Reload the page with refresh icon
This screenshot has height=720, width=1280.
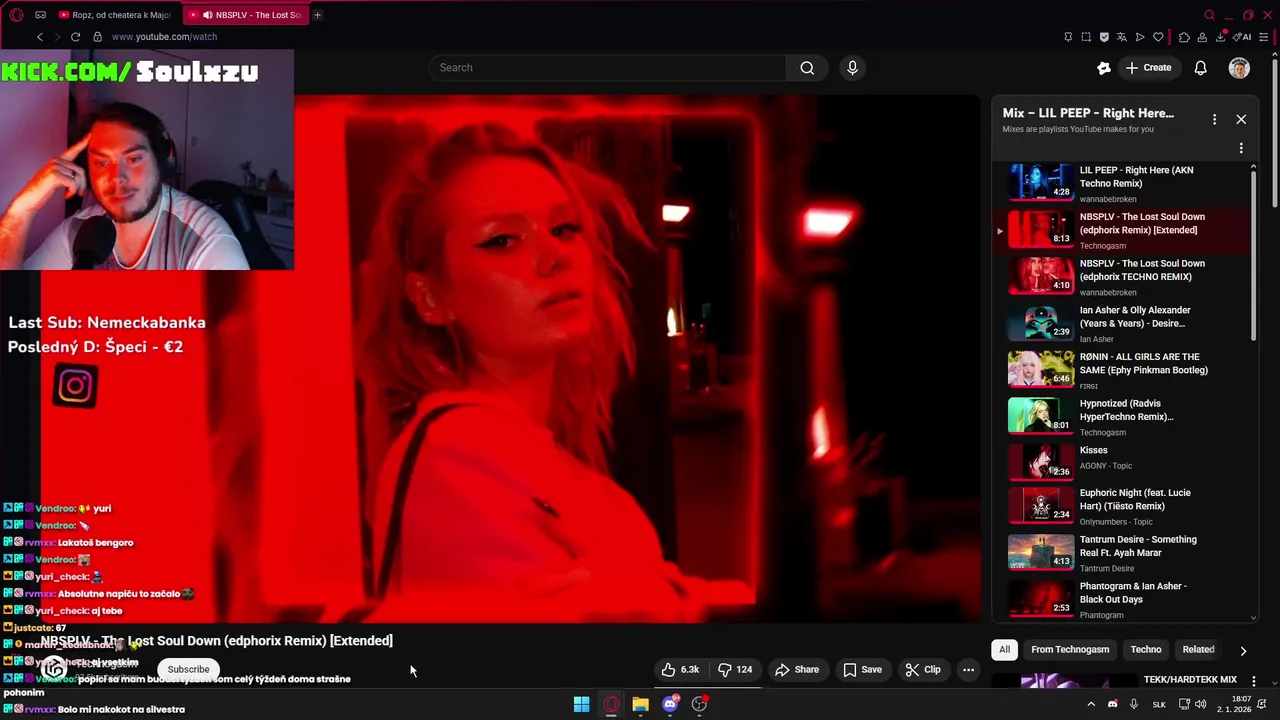[x=75, y=37]
